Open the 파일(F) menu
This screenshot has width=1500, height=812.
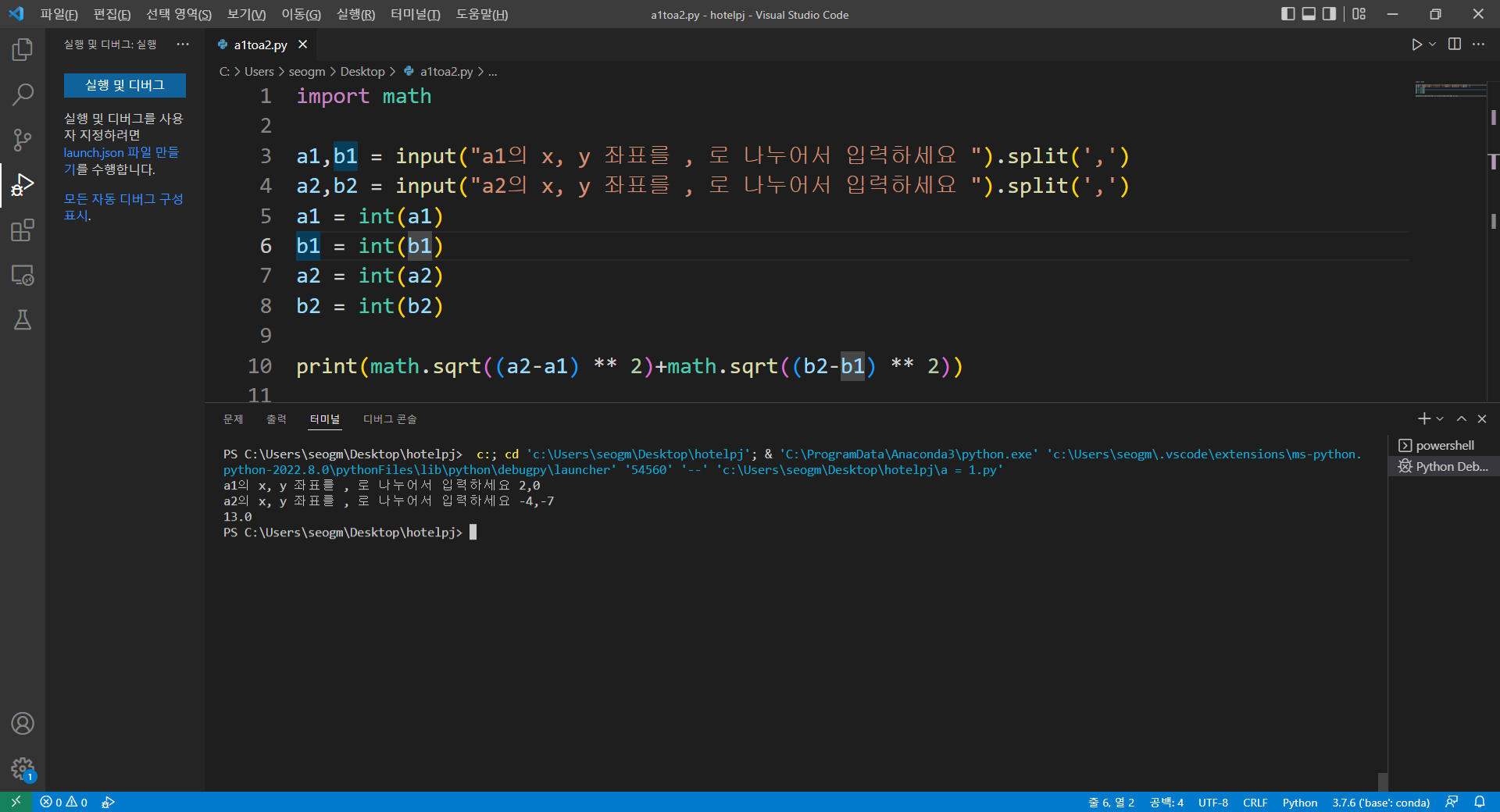coord(59,14)
